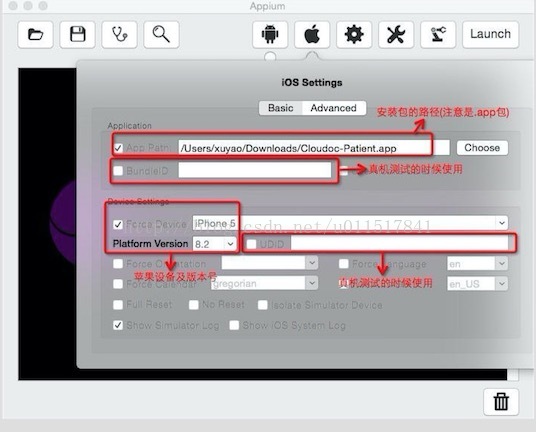The height and width of the screenshot is (432, 536).
Task: Enable the Force Language checkbox
Action: [344, 264]
